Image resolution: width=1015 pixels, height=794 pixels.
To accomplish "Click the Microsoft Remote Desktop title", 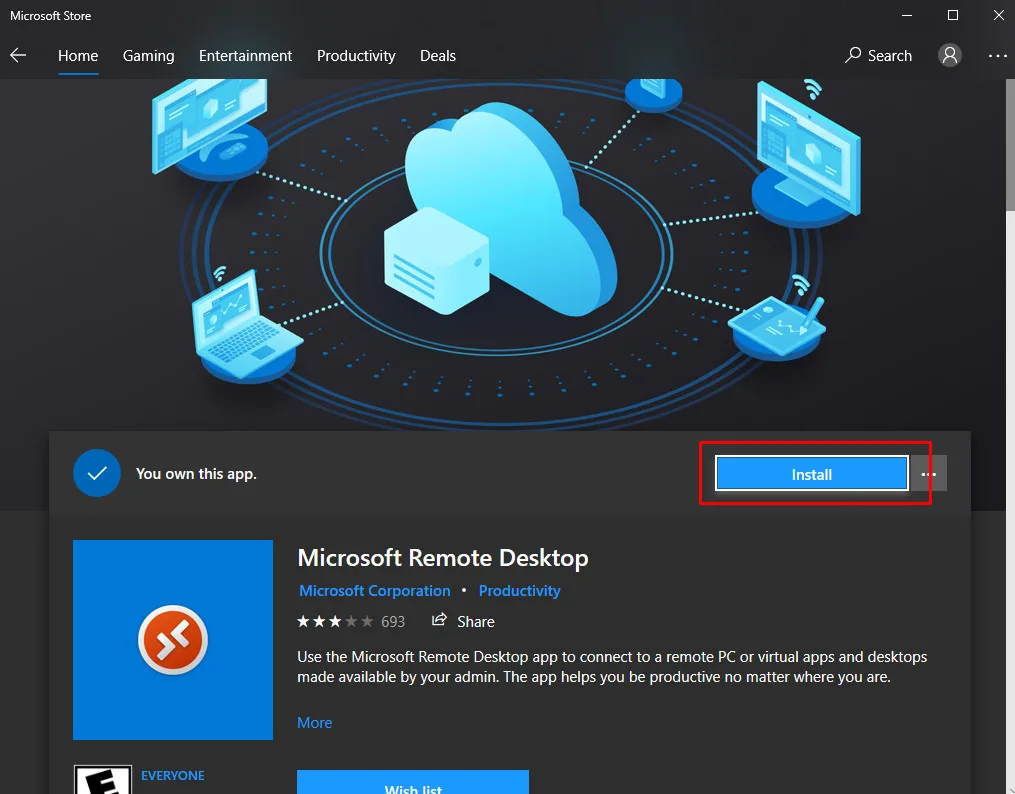I will point(443,558).
